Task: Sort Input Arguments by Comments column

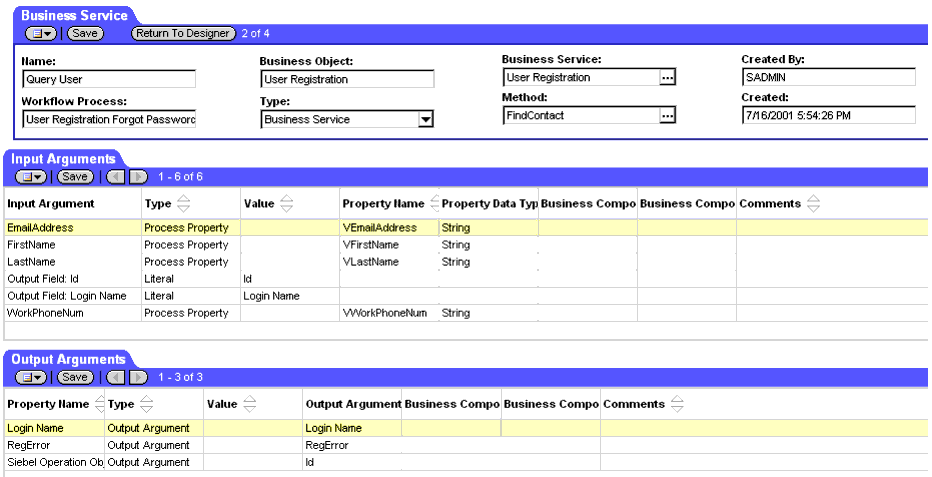Action: coord(814,204)
